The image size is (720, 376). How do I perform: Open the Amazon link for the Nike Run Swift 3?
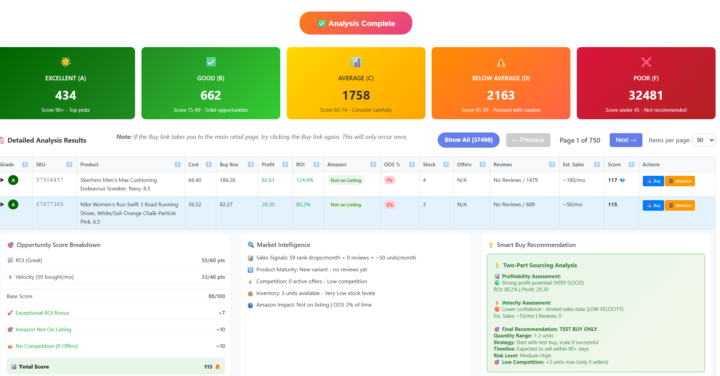[x=680, y=205]
